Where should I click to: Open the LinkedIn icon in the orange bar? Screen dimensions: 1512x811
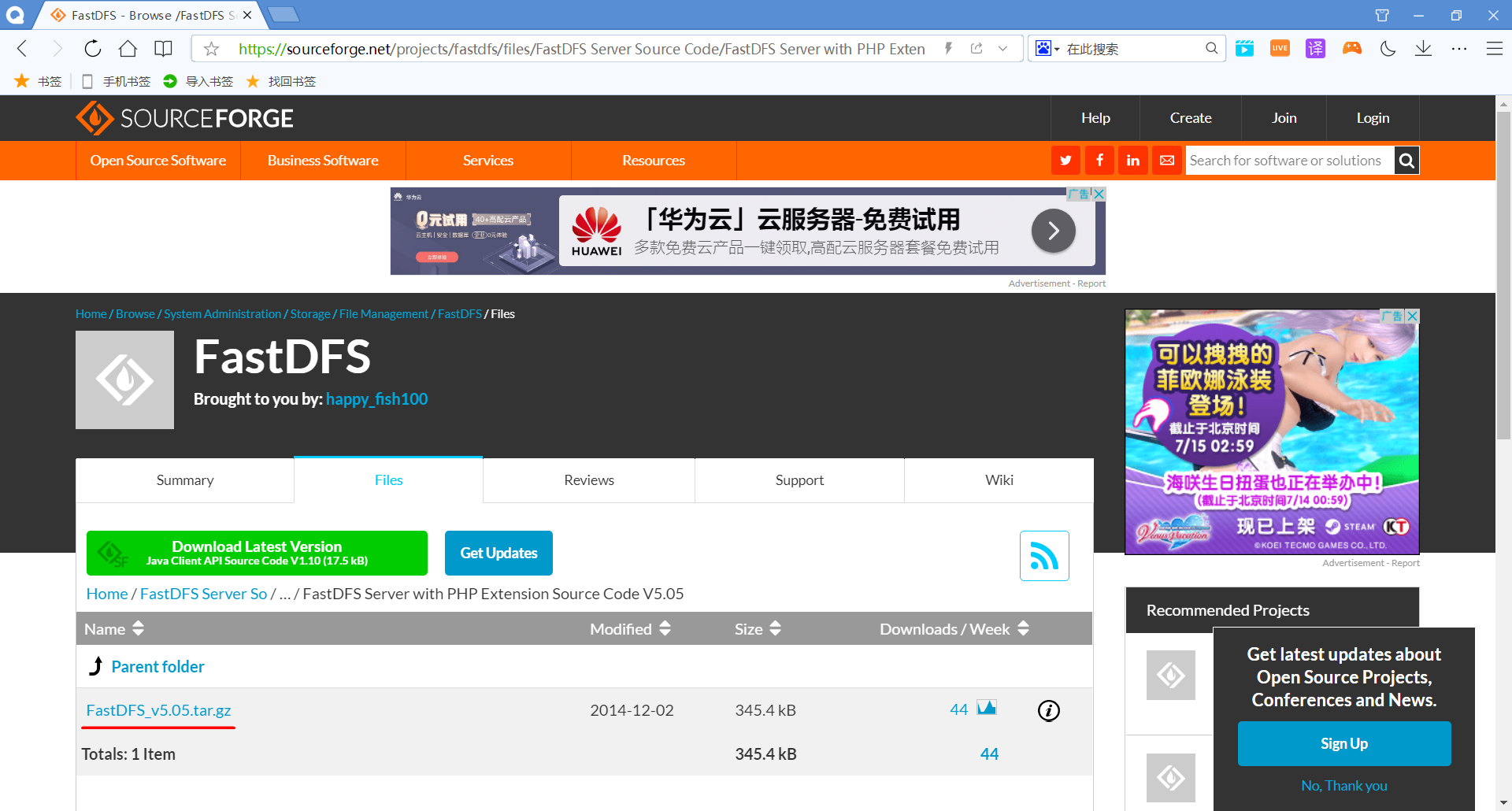(1132, 160)
